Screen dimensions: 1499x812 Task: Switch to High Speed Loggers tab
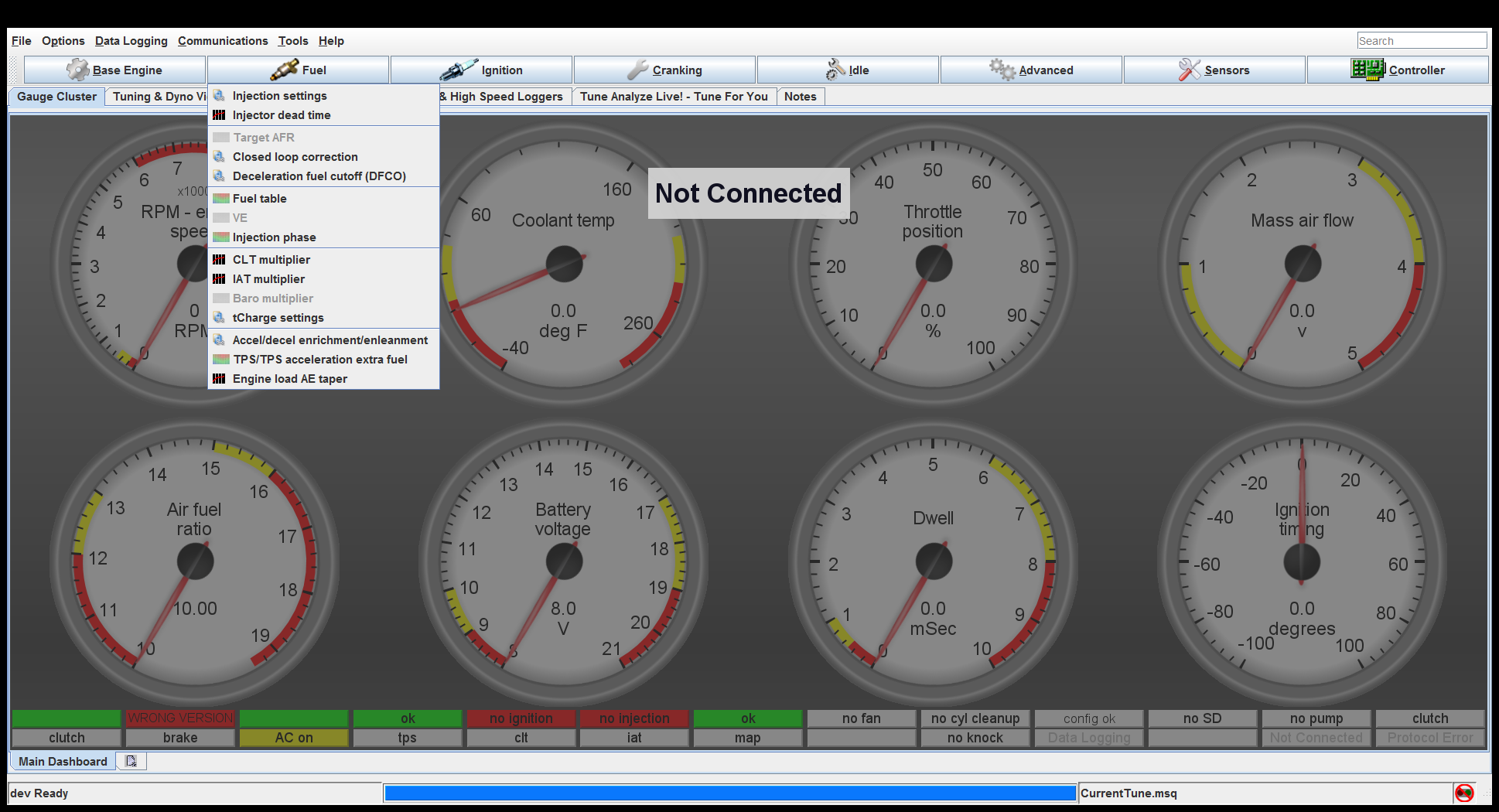click(505, 97)
